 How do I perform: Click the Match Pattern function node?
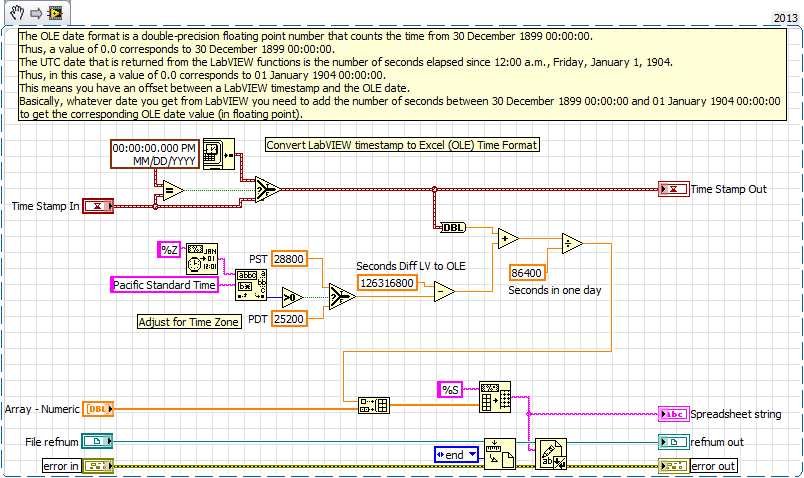click(249, 284)
